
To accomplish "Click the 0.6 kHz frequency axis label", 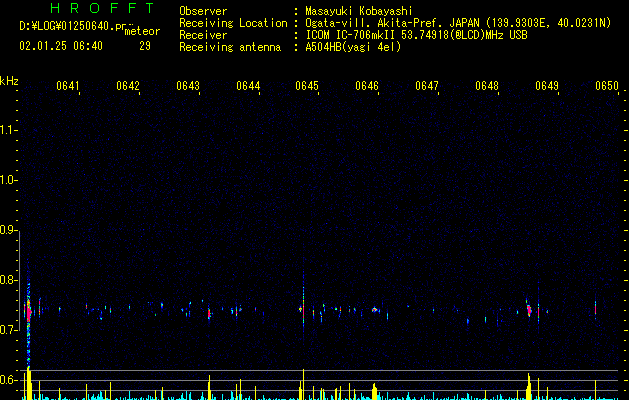I will click(x=8, y=380).
